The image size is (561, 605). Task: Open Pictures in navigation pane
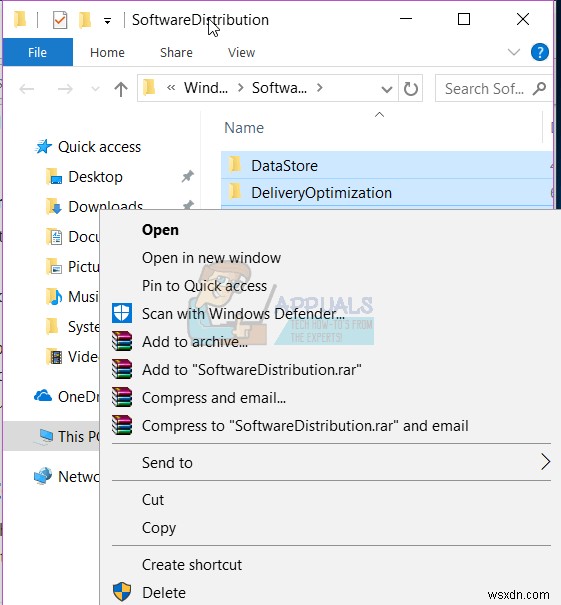[x=73, y=267]
